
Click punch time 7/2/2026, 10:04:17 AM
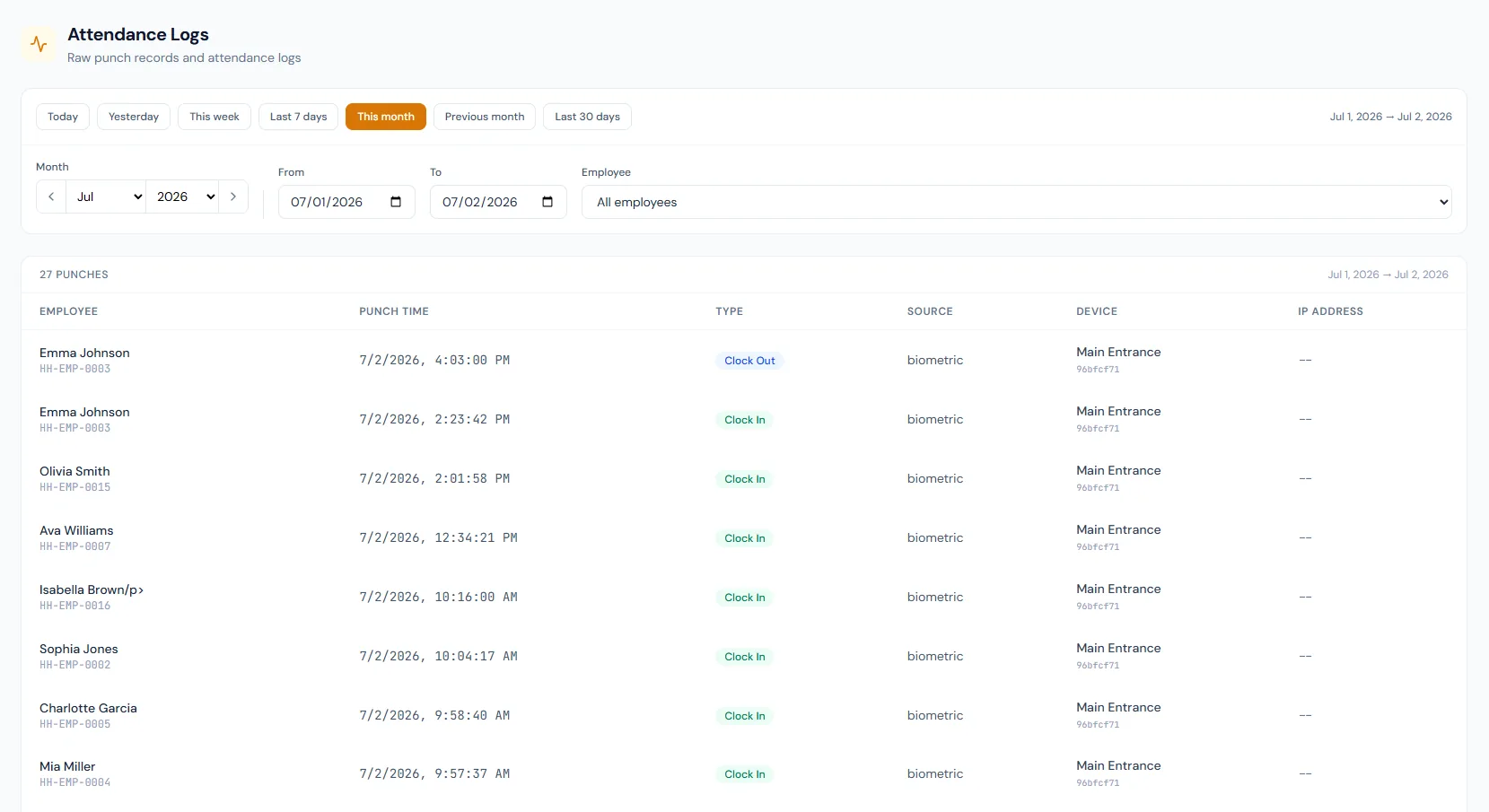[438, 656]
